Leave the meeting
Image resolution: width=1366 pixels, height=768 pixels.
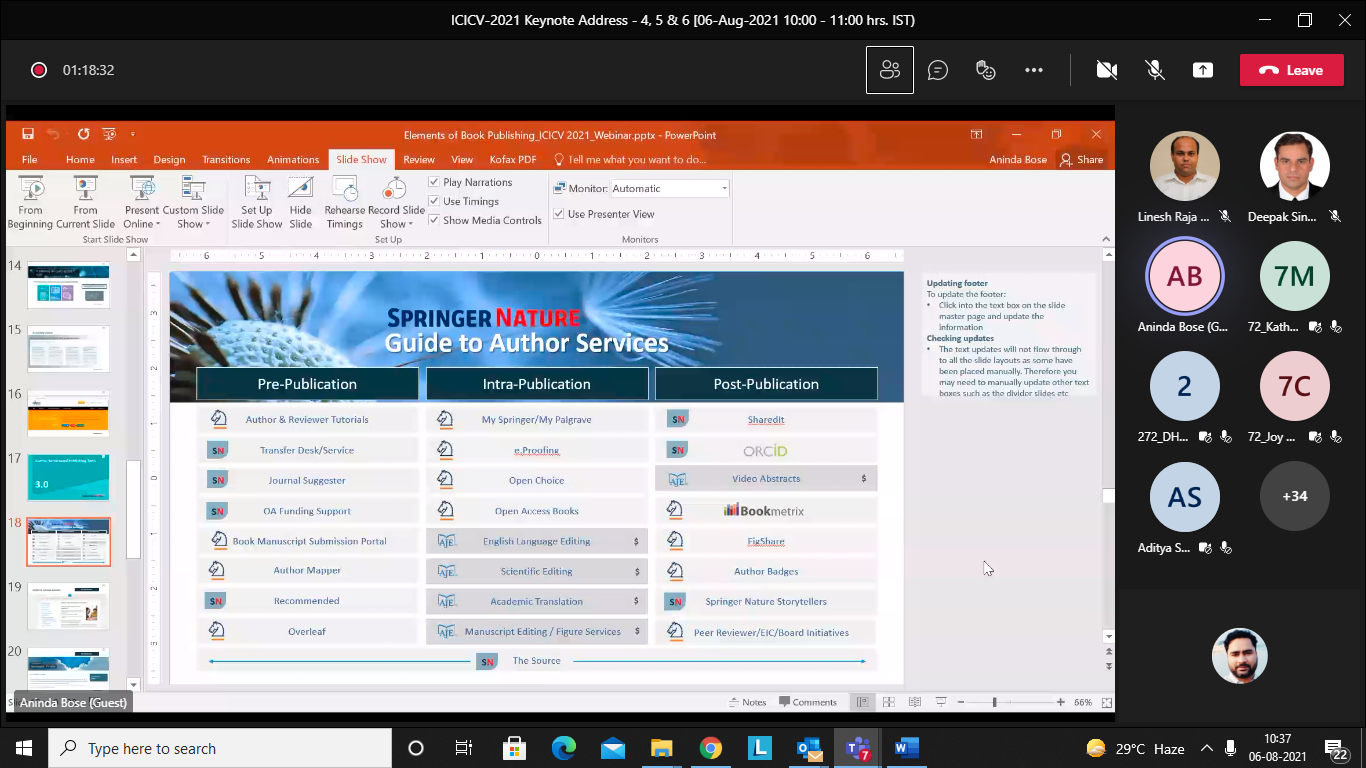point(1291,70)
